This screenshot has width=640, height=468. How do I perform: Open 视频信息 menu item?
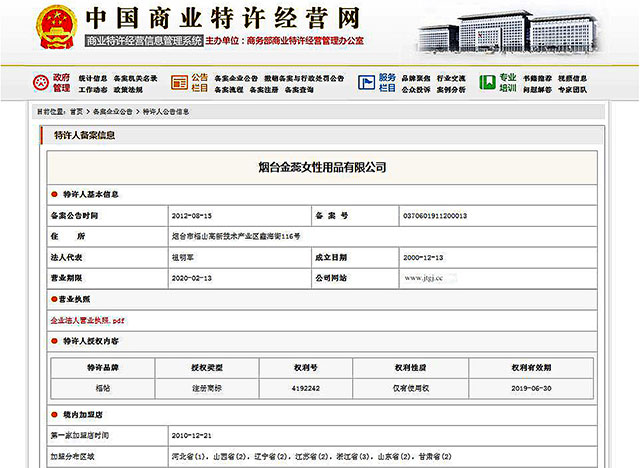[573, 78]
